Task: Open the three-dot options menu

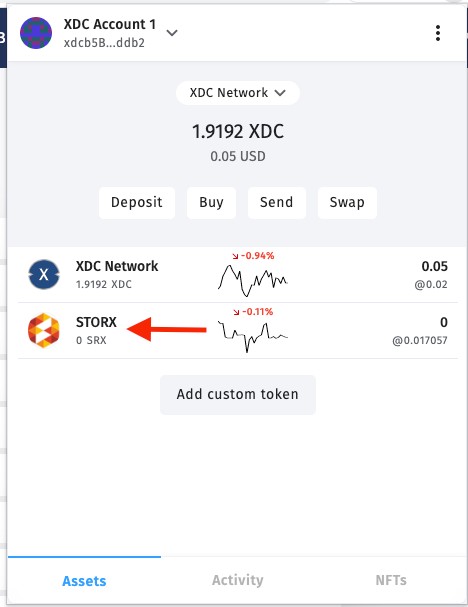Action: pos(438,33)
